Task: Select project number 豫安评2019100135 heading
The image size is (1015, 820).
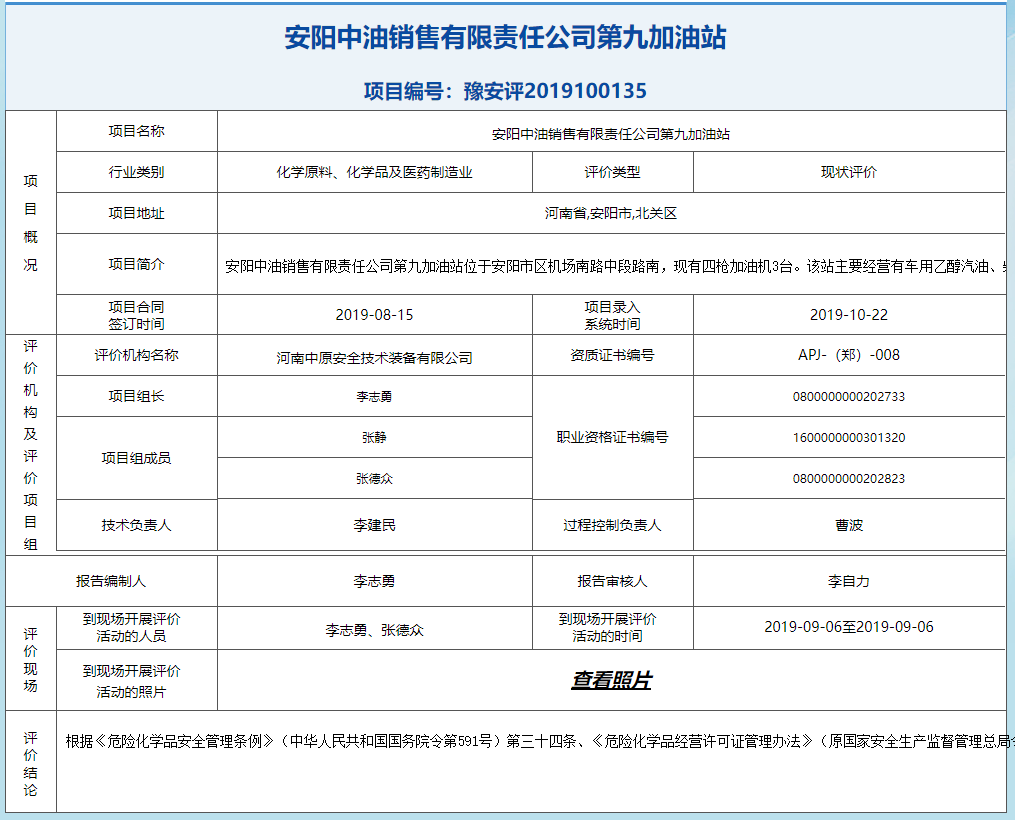Action: click(x=506, y=91)
